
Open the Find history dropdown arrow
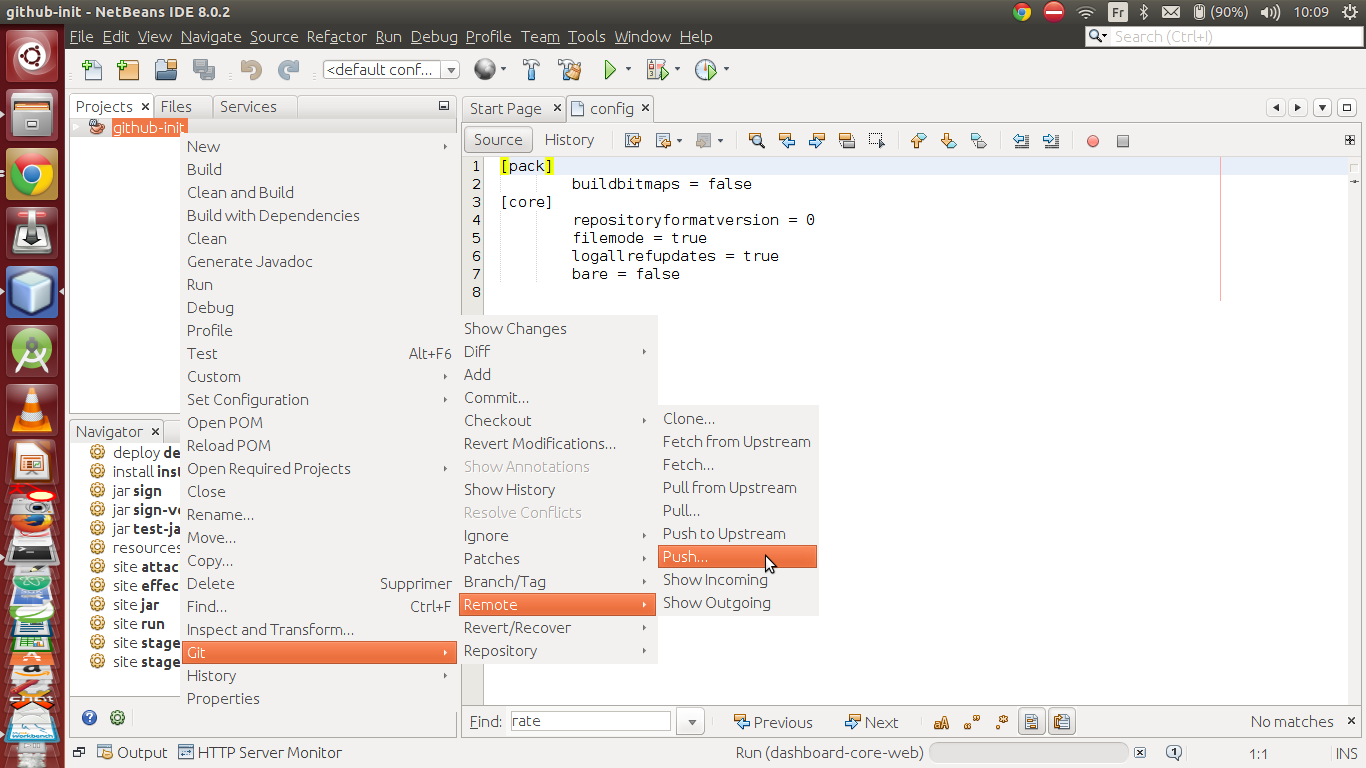click(x=690, y=722)
